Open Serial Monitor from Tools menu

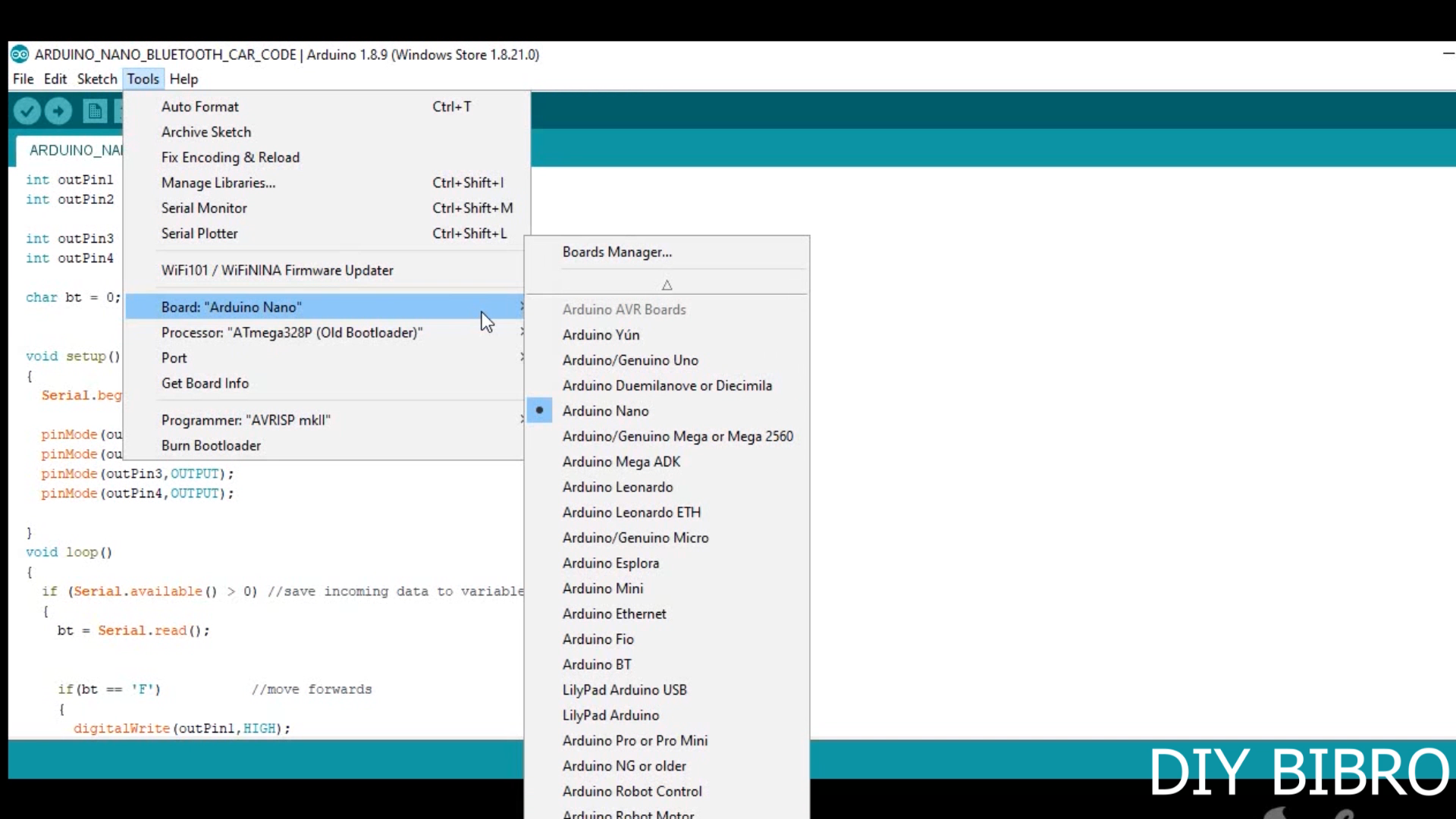204,208
